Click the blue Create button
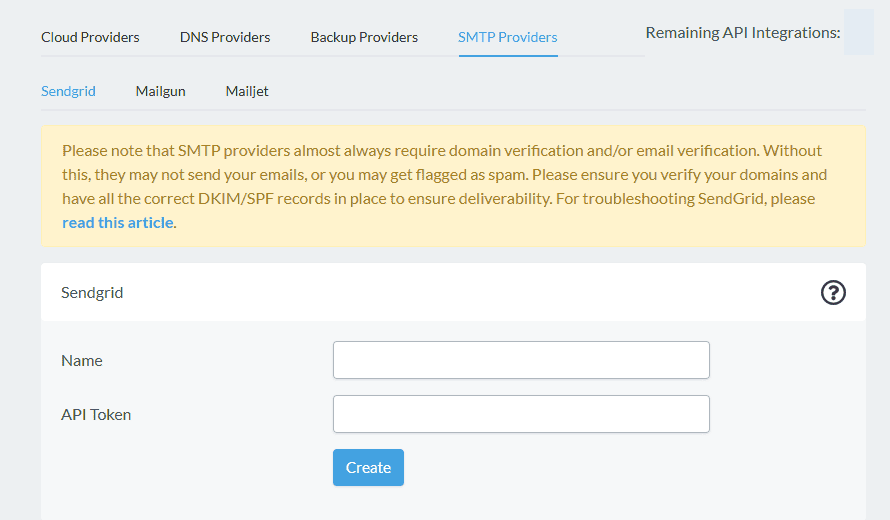The height and width of the screenshot is (520, 890). pos(368,467)
